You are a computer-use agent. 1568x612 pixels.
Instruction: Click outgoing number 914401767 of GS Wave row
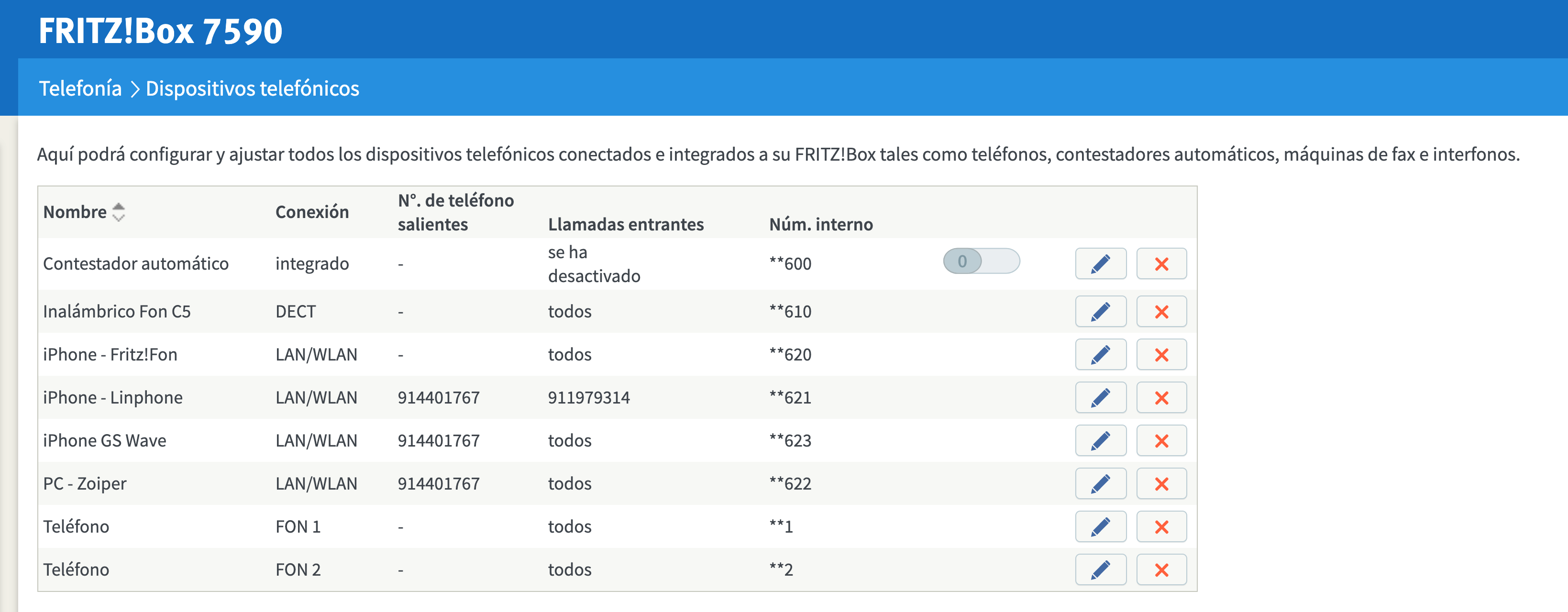click(x=439, y=440)
